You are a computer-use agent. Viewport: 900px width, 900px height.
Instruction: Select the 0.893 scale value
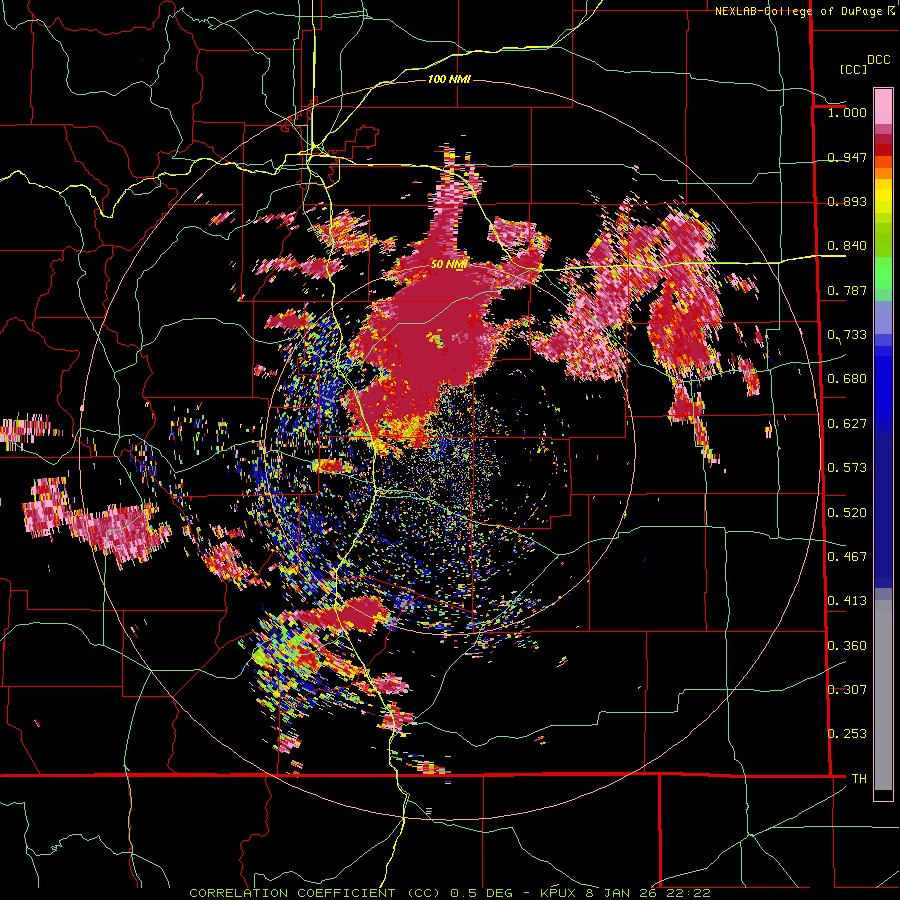pyautogui.click(x=847, y=201)
